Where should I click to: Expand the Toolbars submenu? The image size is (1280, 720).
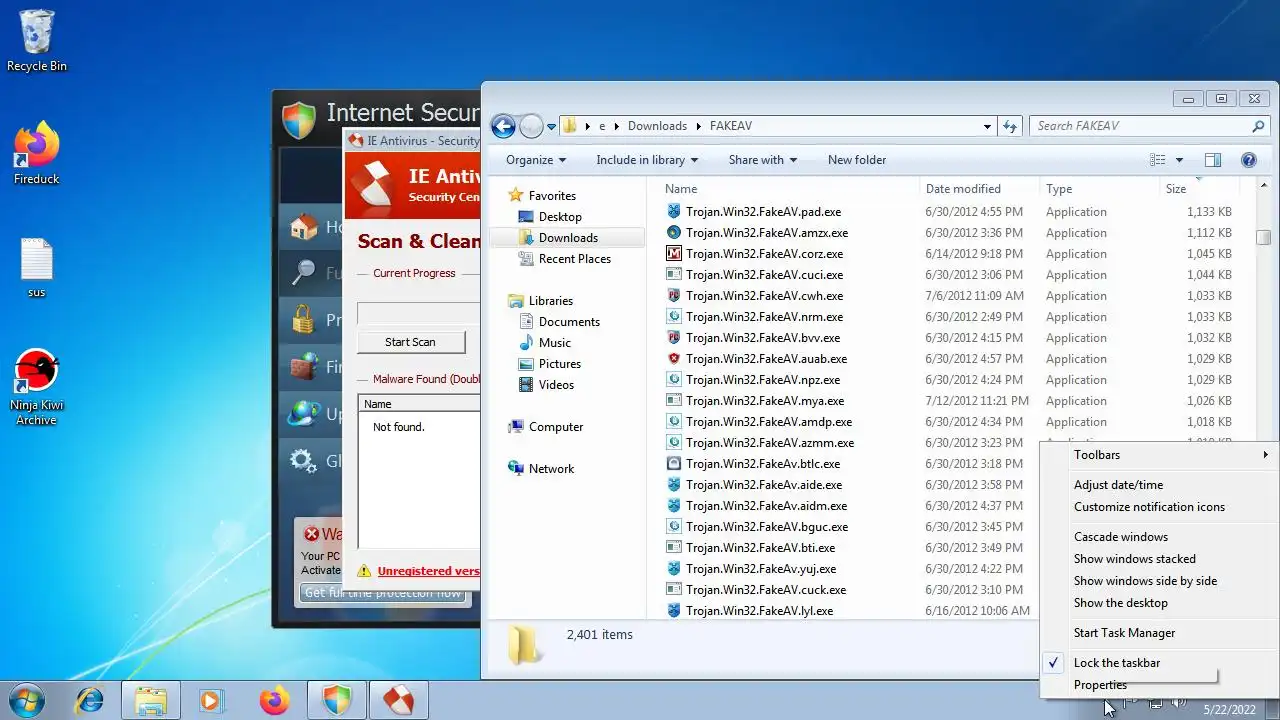1160,455
